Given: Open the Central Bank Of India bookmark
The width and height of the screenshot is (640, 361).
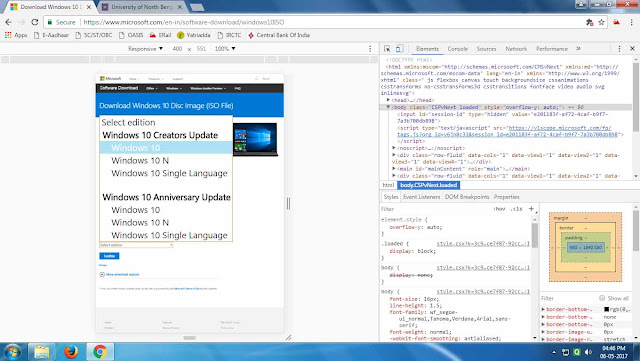Looking at the screenshot, I should (x=279, y=35).
